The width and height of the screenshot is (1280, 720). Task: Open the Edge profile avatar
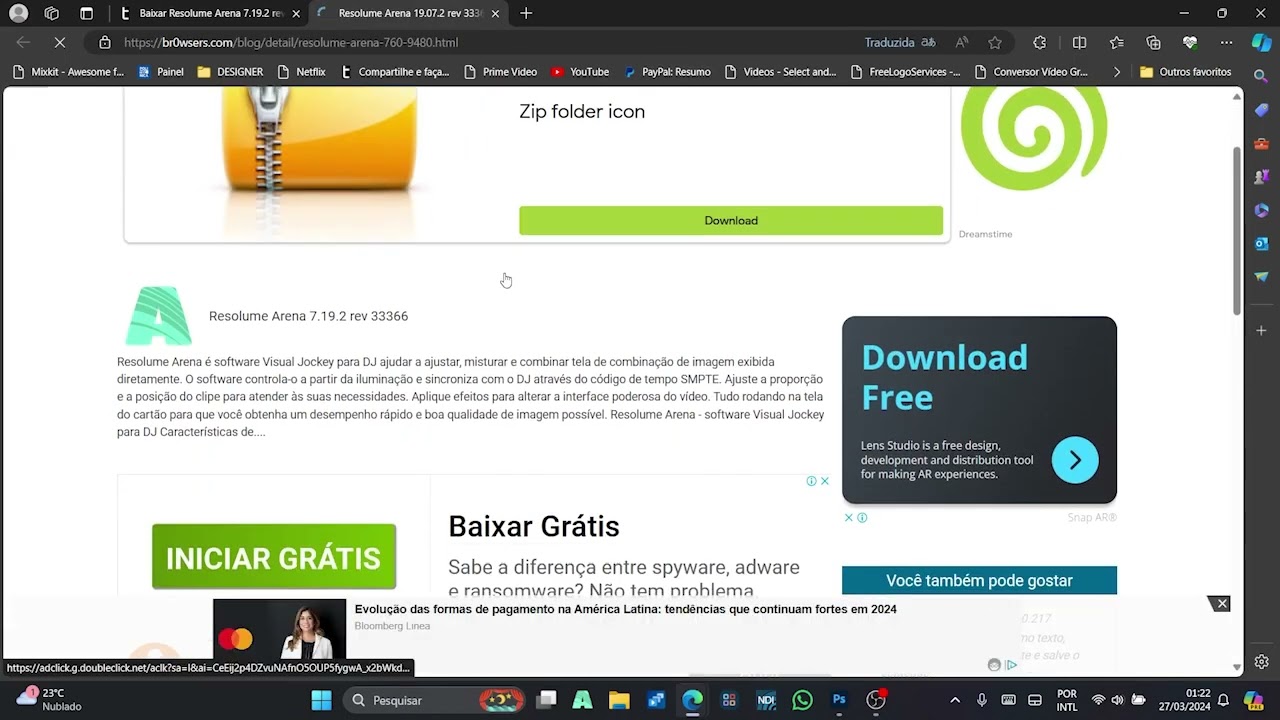pyautogui.click(x=18, y=14)
